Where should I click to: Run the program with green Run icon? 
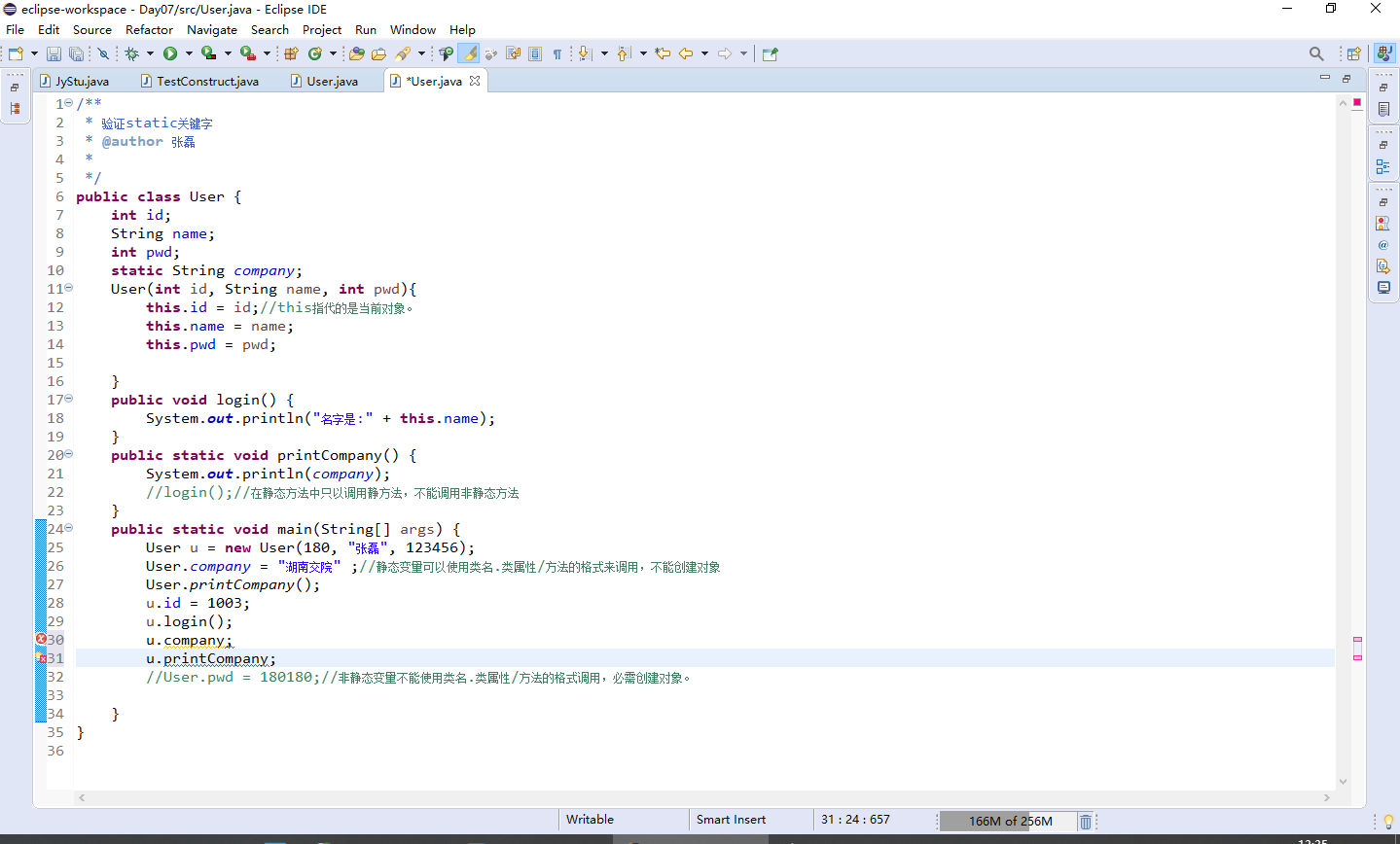coord(170,53)
